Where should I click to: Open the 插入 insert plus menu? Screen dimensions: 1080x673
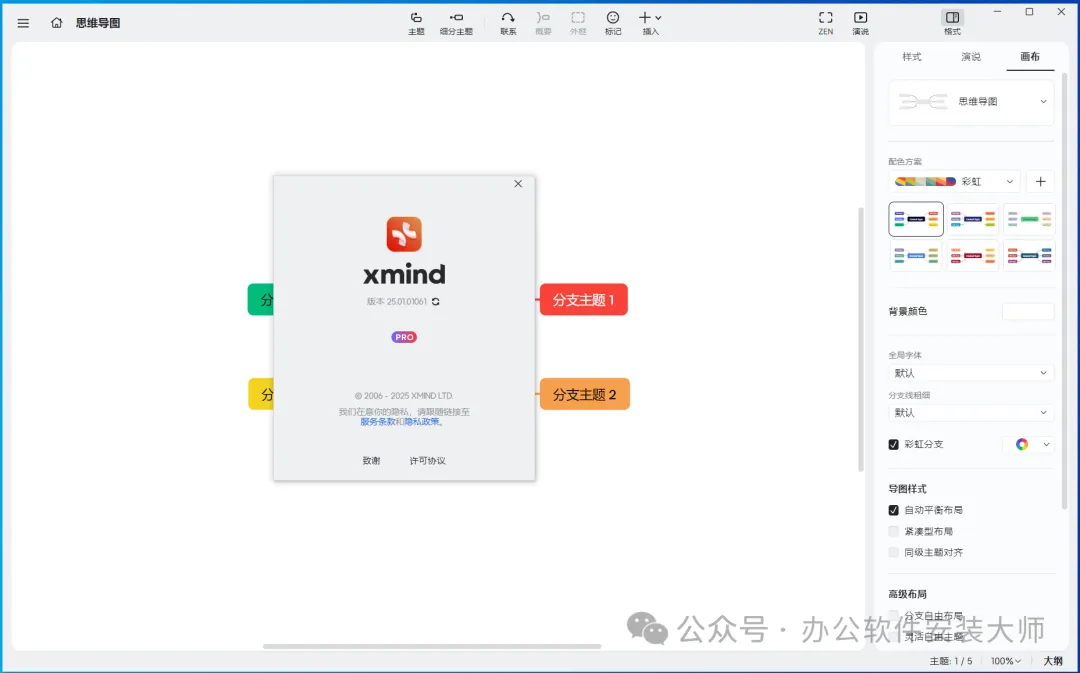pyautogui.click(x=650, y=23)
